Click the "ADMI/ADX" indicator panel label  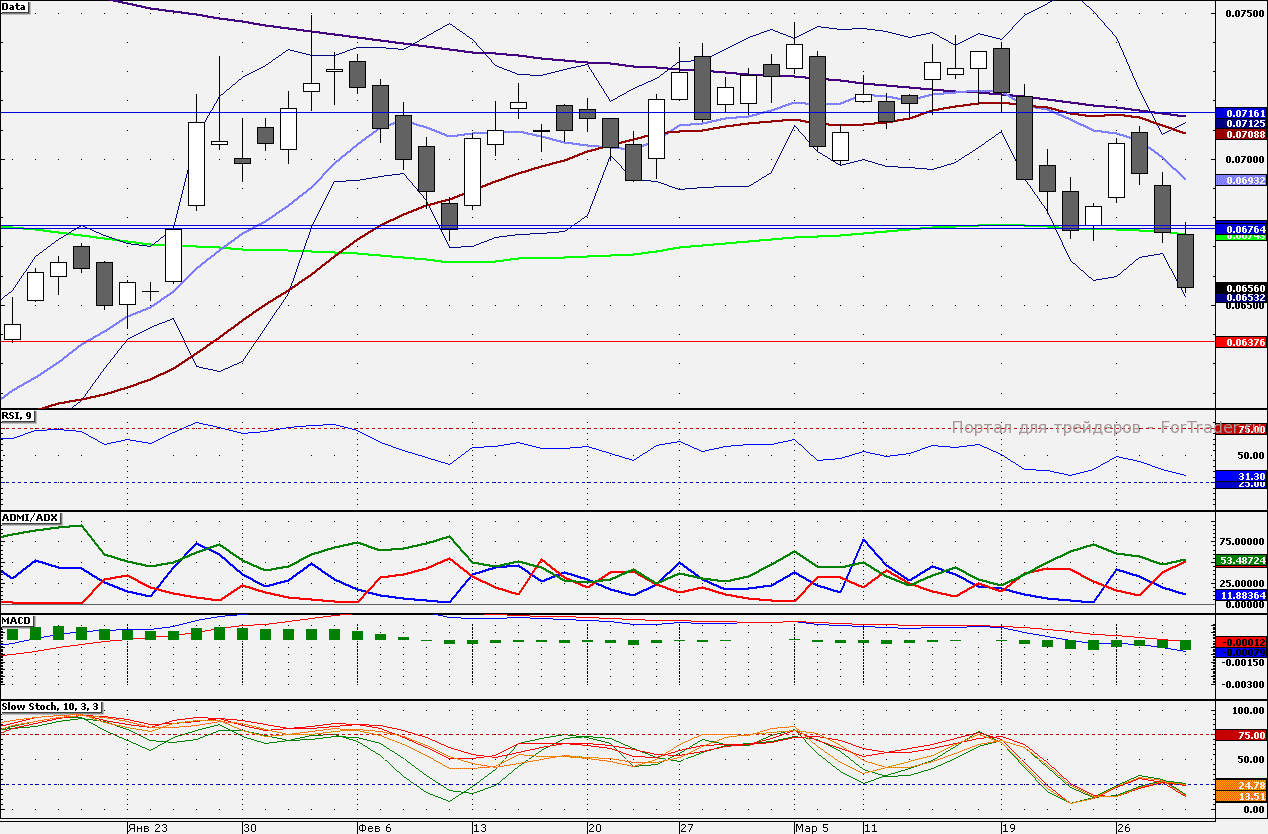(x=30, y=518)
